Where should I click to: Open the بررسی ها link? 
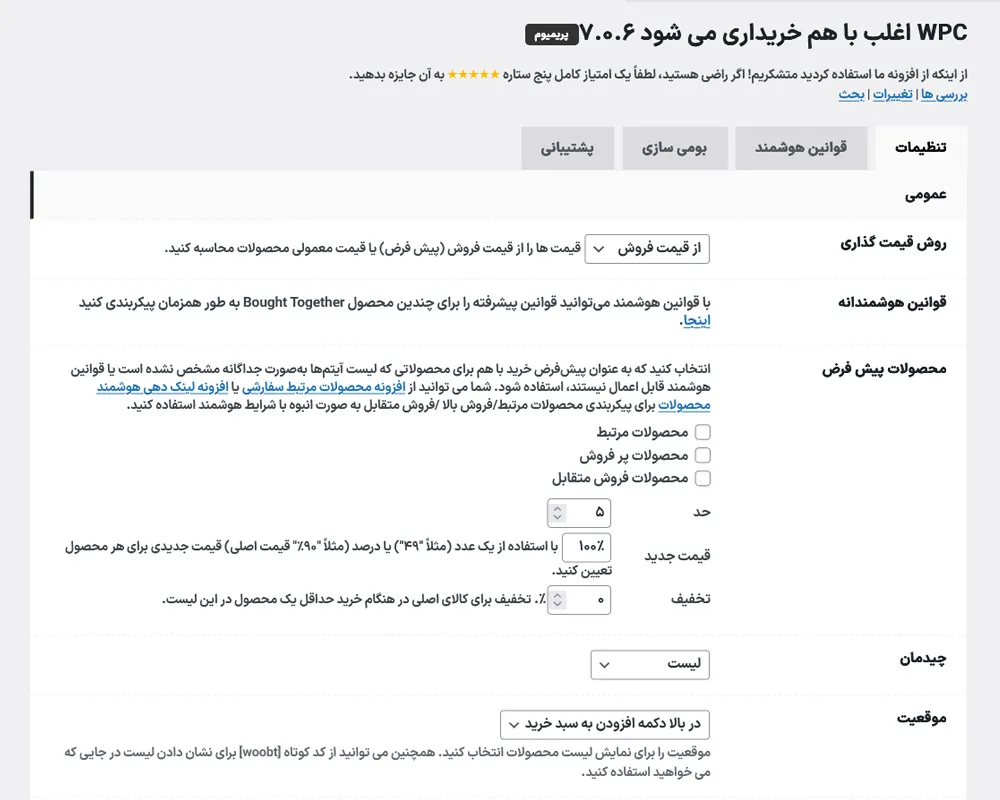coord(944,95)
